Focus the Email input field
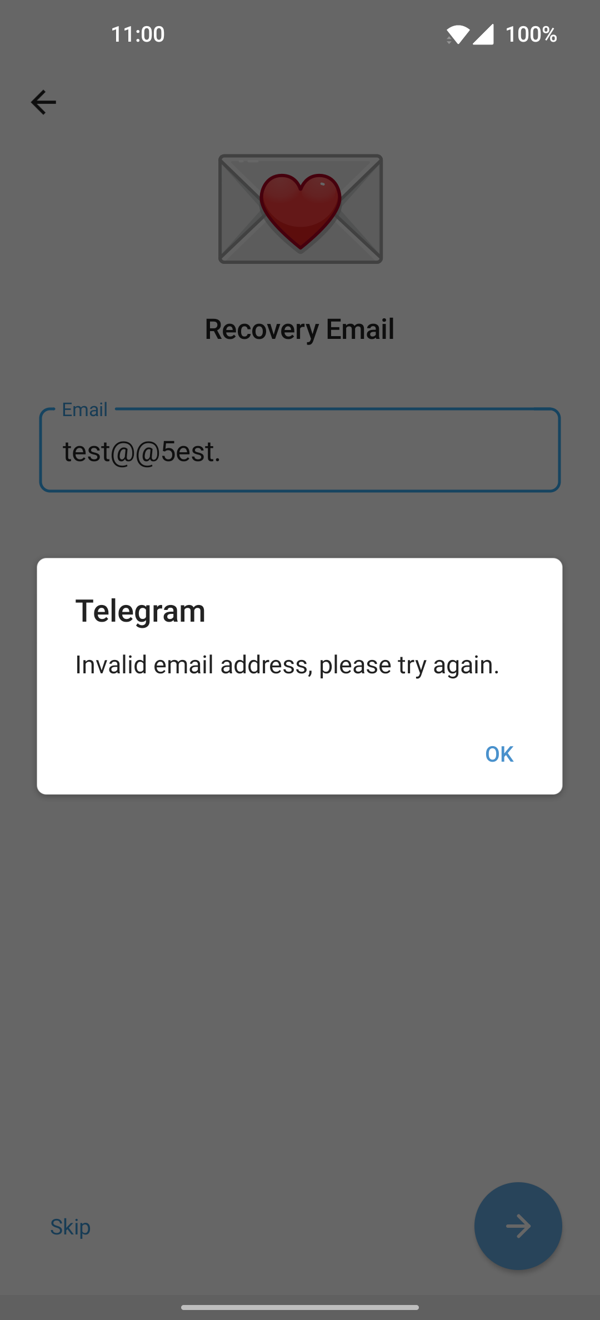The width and height of the screenshot is (600, 1320). (x=300, y=450)
